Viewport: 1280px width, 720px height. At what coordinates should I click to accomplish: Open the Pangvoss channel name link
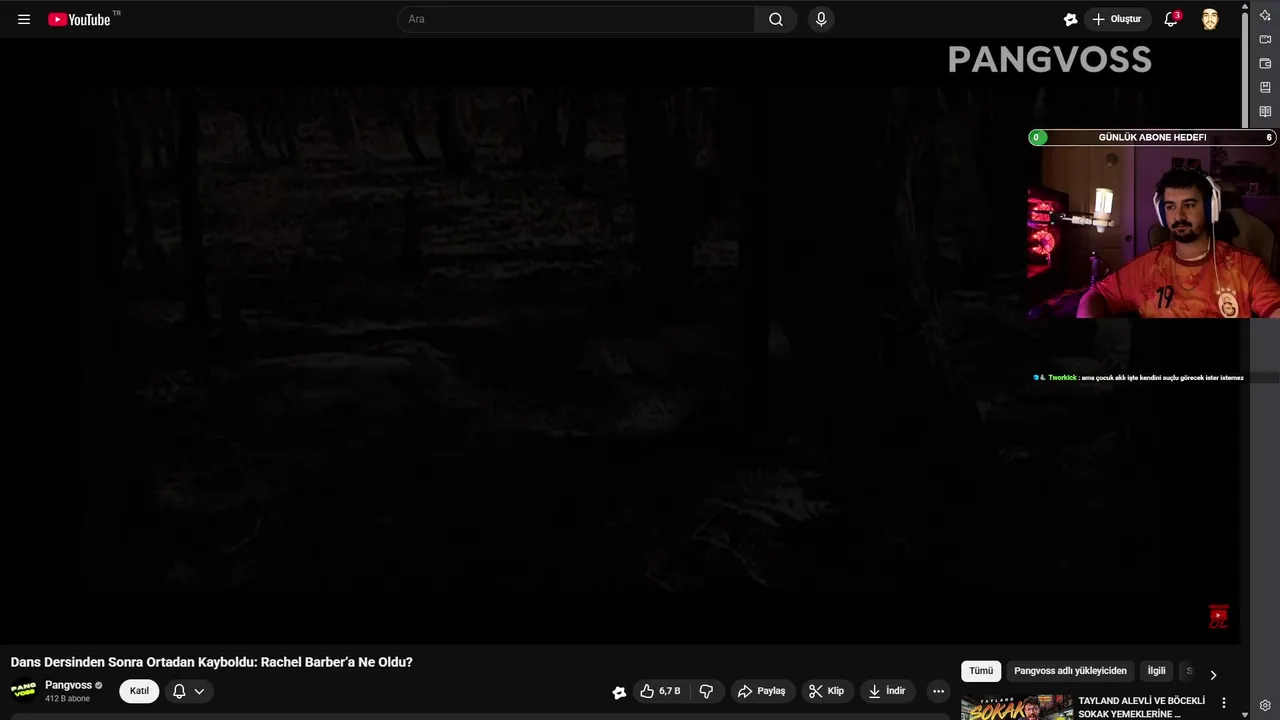pyautogui.click(x=68, y=685)
